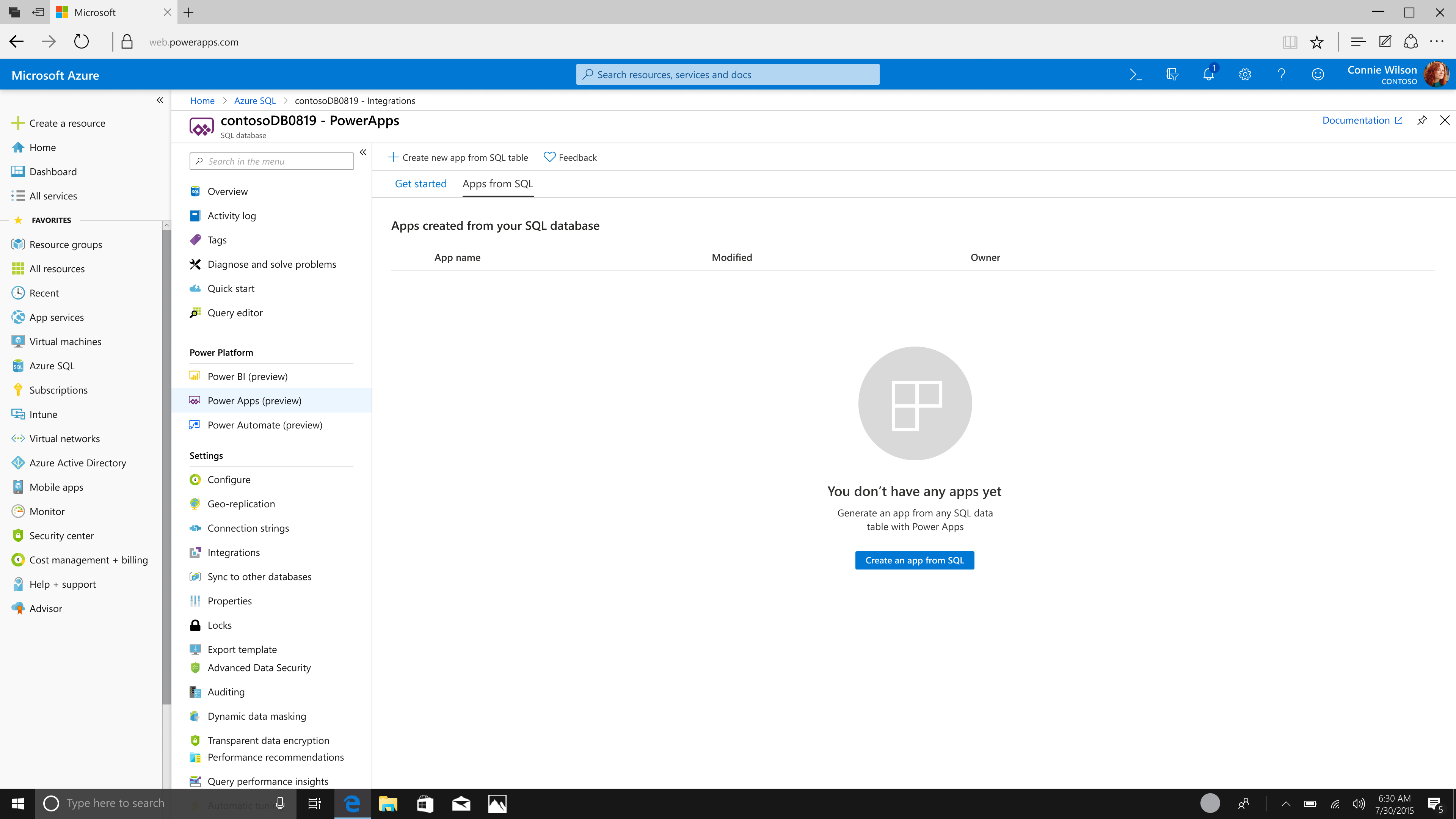
Task: Select Power Apps (preview)
Action: [x=271, y=401]
